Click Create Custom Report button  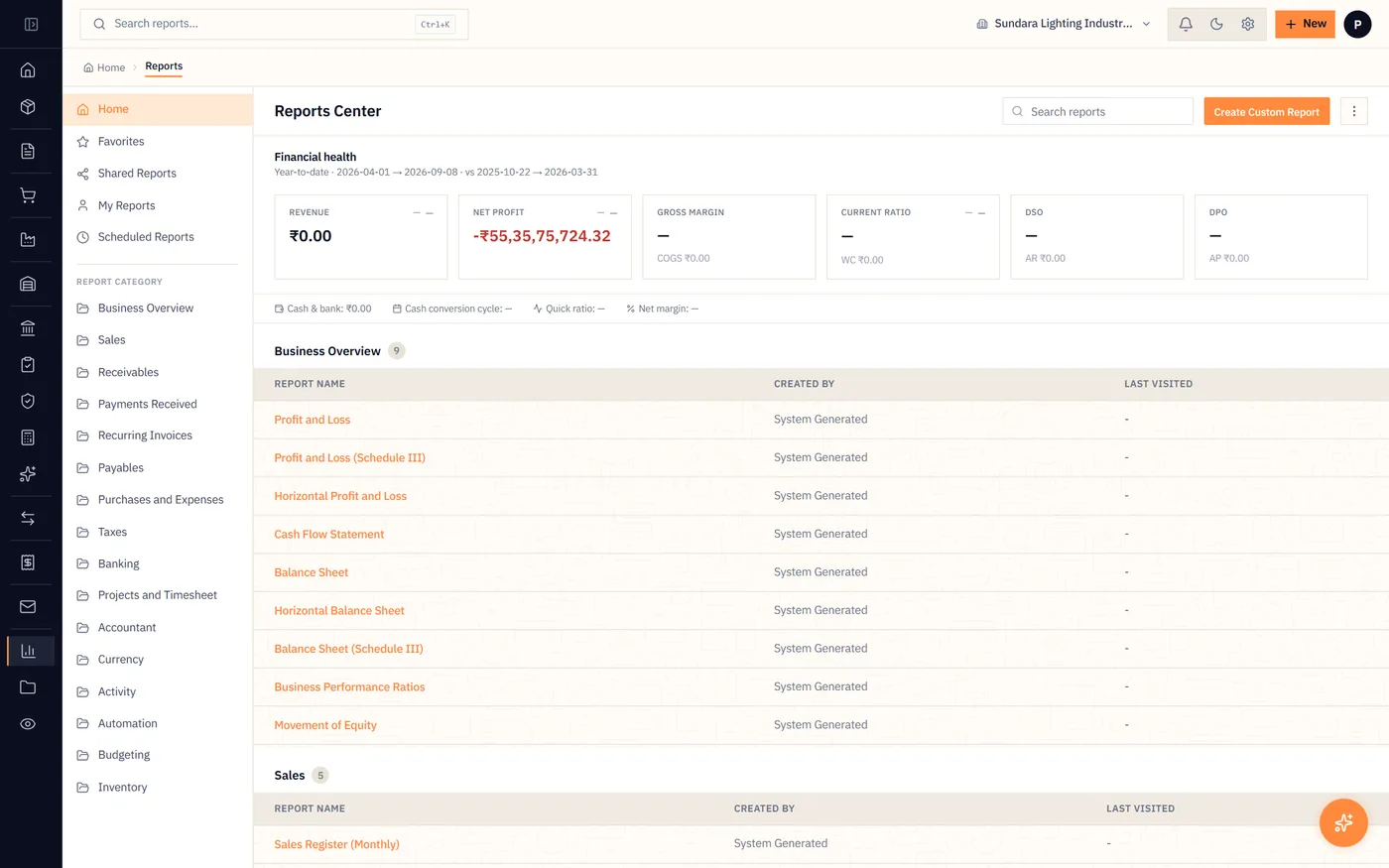(1267, 111)
